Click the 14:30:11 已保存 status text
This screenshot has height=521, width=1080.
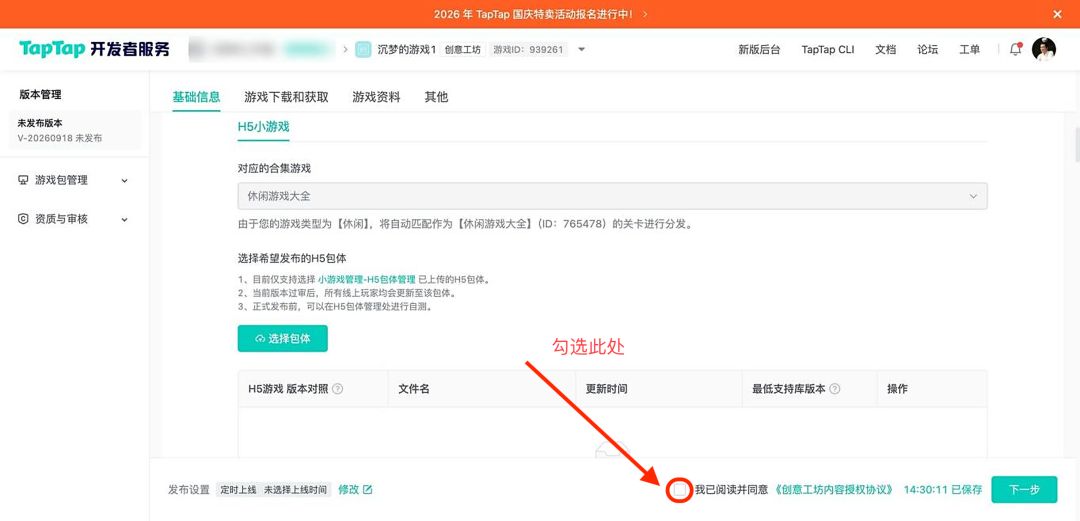943,490
